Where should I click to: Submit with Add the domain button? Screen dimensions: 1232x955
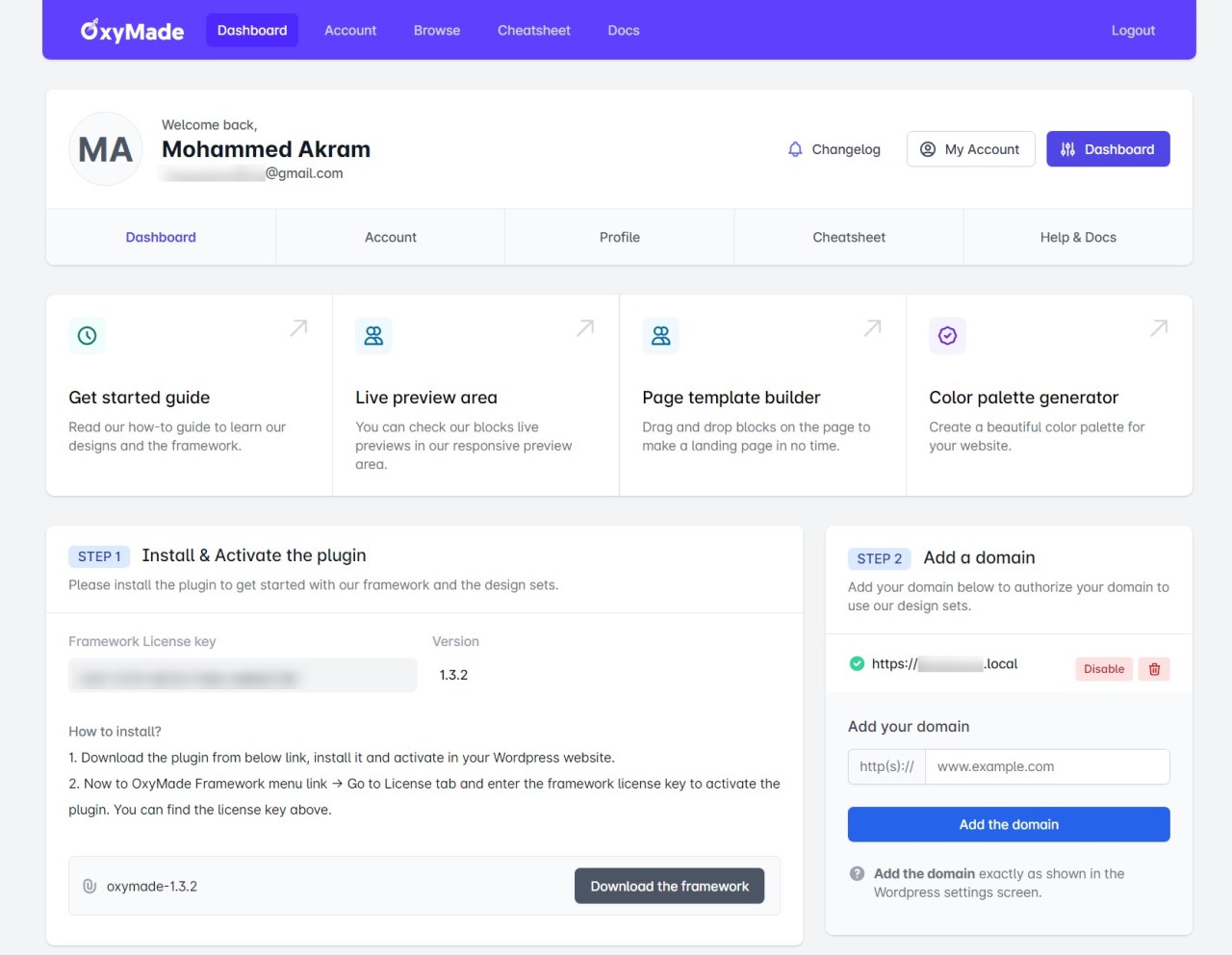[1008, 825]
